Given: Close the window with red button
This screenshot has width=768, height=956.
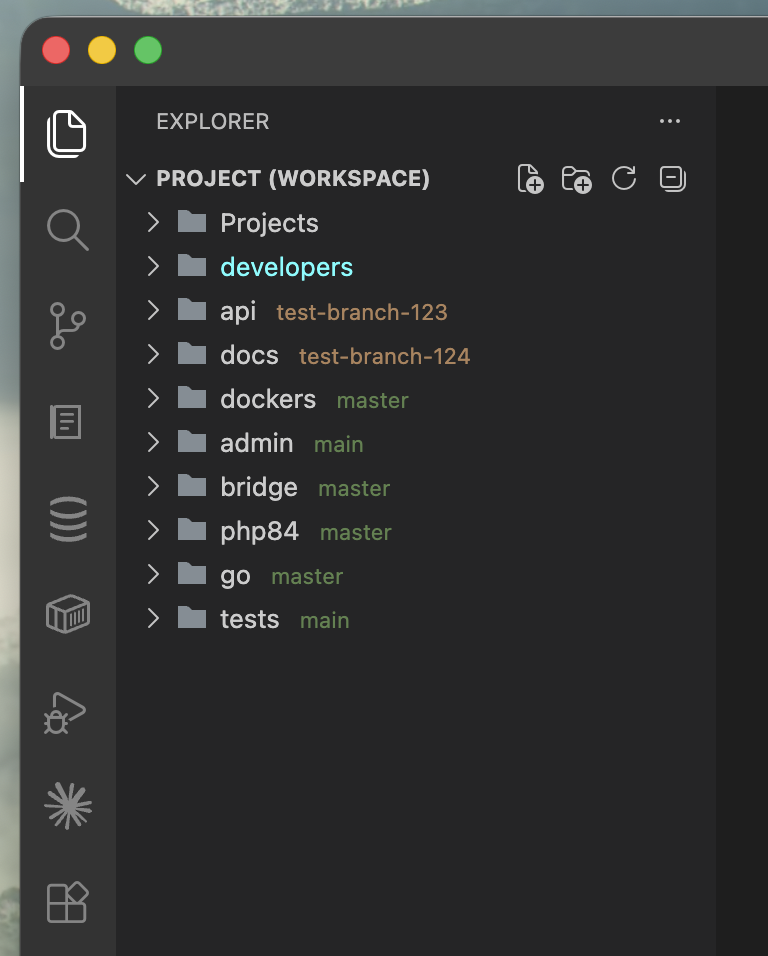Looking at the screenshot, I should click(56, 50).
